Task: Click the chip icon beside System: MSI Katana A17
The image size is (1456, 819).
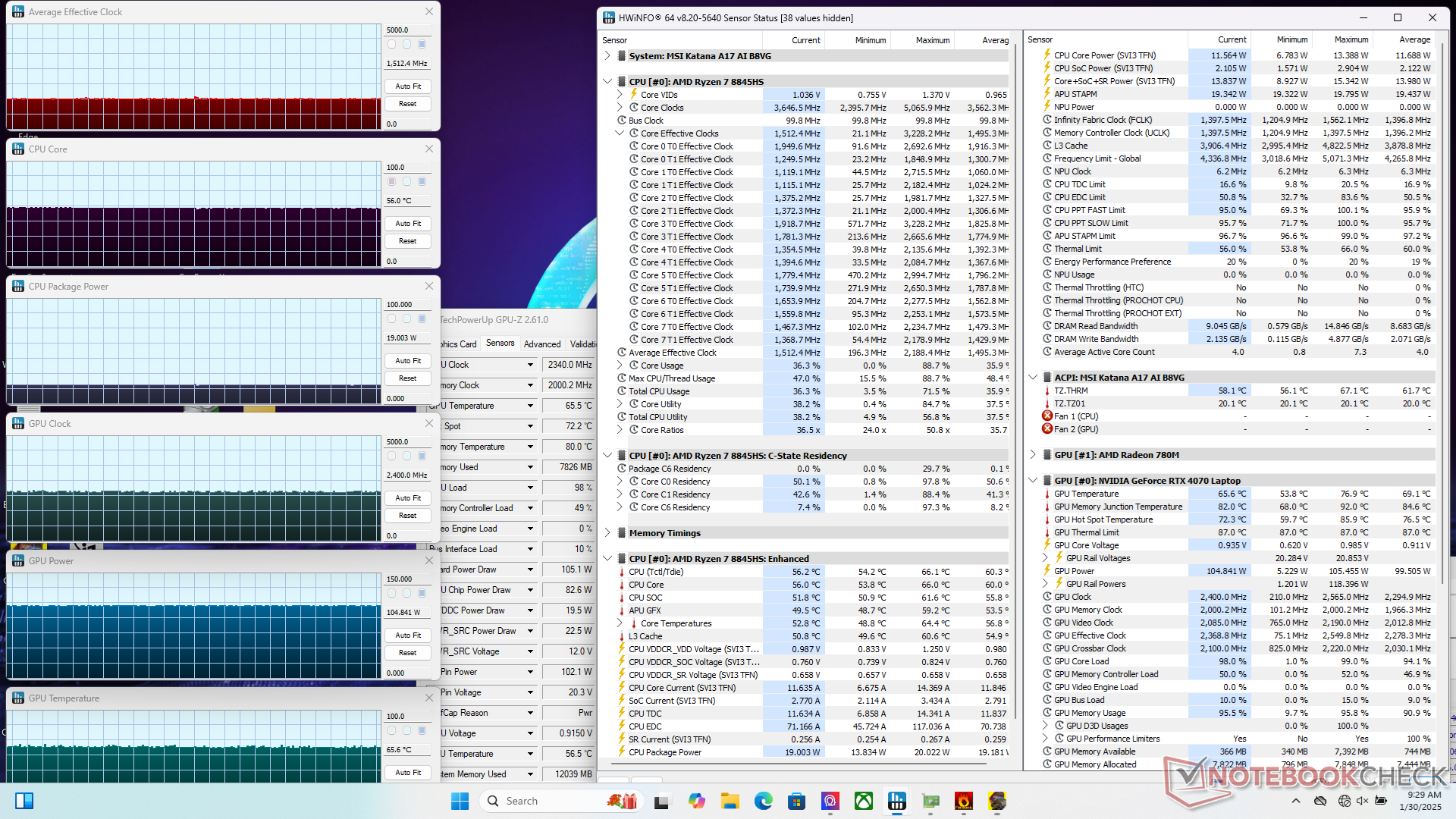Action: (622, 56)
